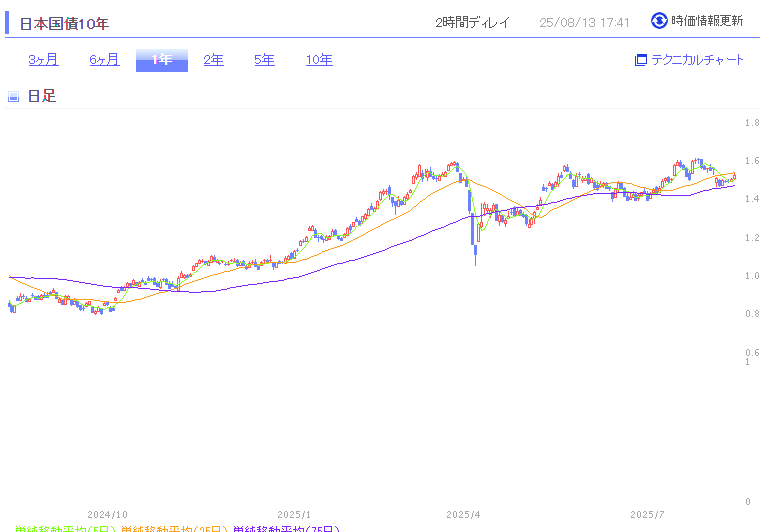Click the 2025/1 x-axis label

click(294, 514)
